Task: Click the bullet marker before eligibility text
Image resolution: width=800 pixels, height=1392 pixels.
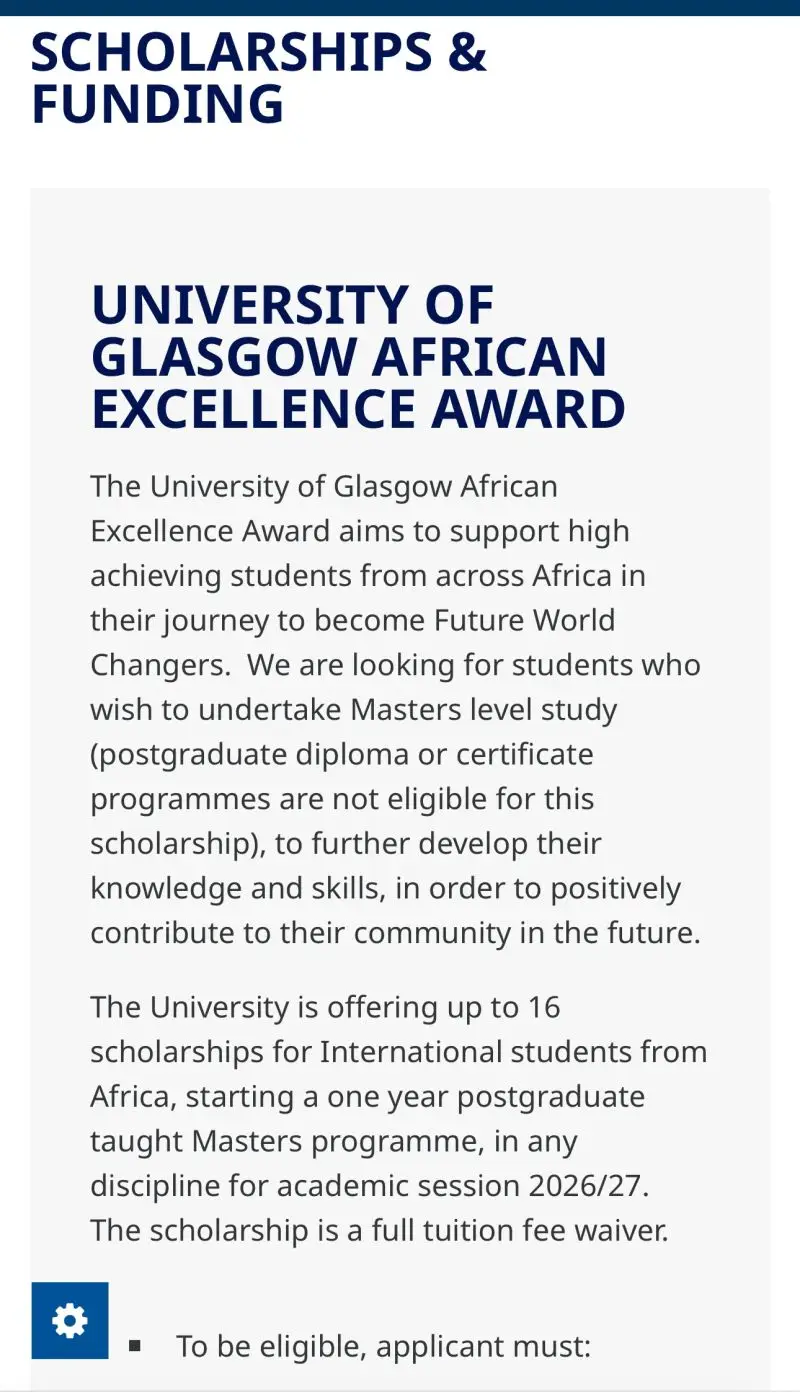Action: (x=136, y=1346)
